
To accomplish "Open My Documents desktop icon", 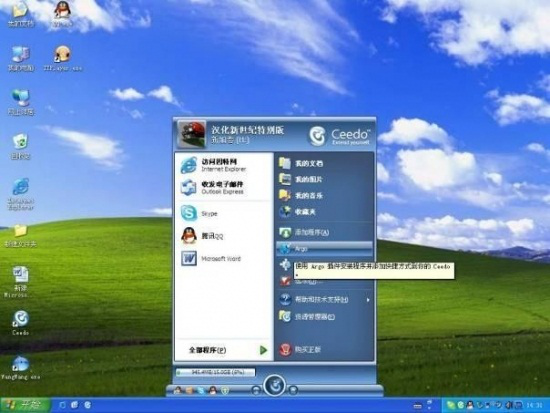I will coord(21,14).
